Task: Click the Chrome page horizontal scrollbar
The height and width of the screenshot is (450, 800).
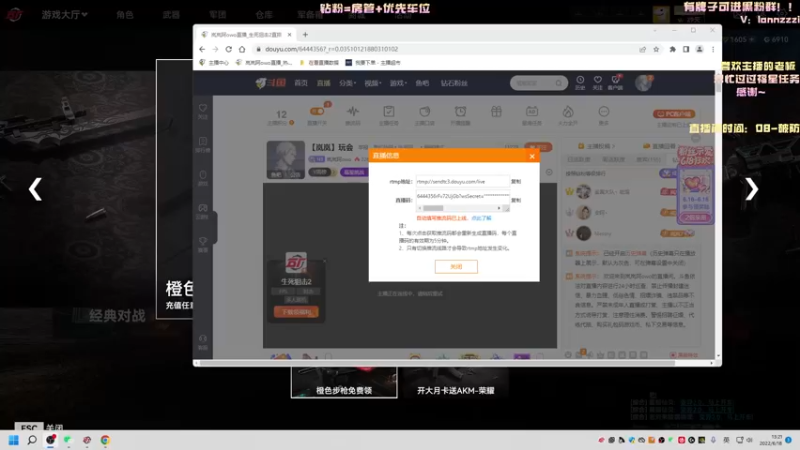Action: [x=437, y=363]
